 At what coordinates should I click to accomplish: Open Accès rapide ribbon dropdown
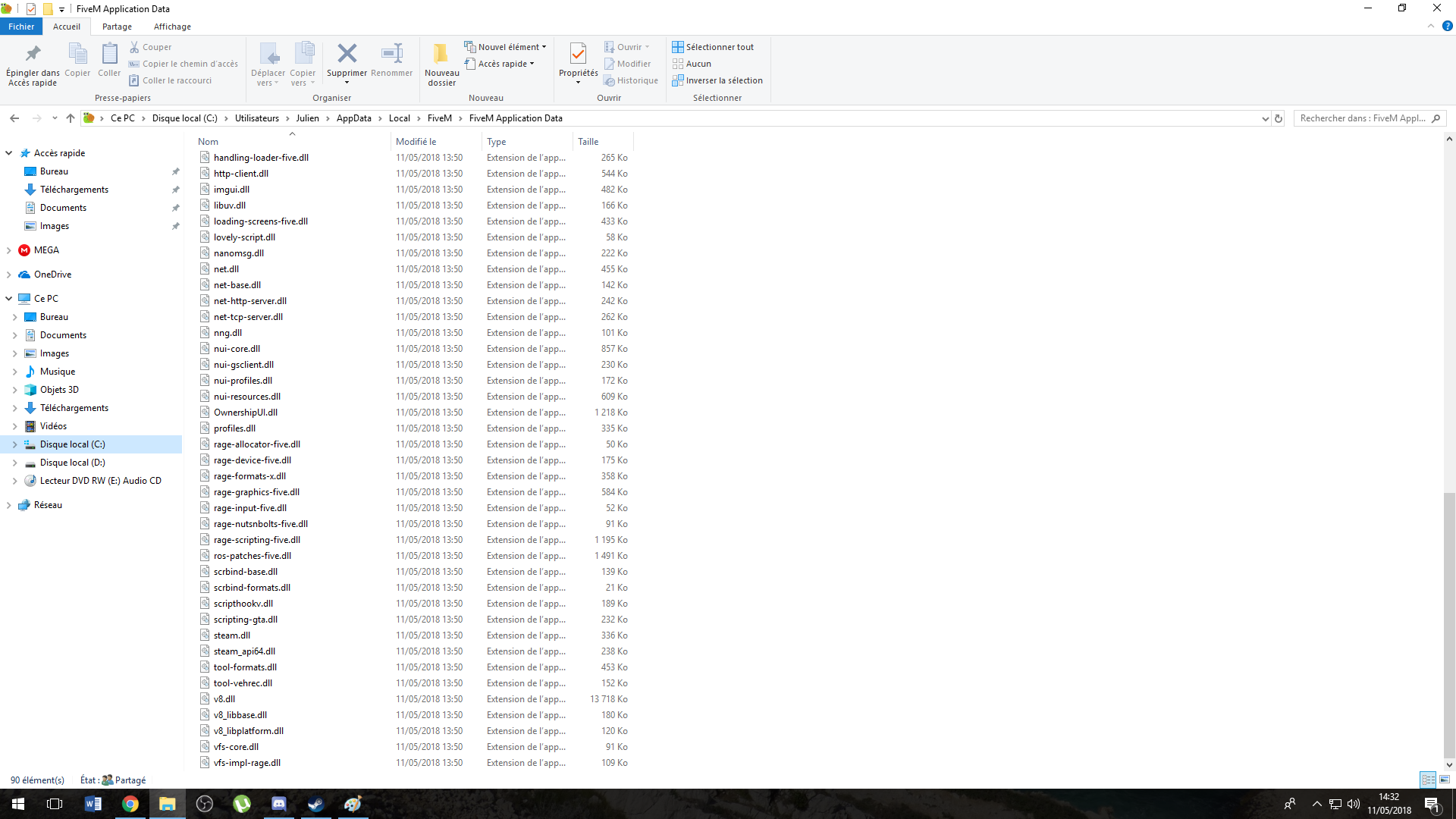[500, 64]
